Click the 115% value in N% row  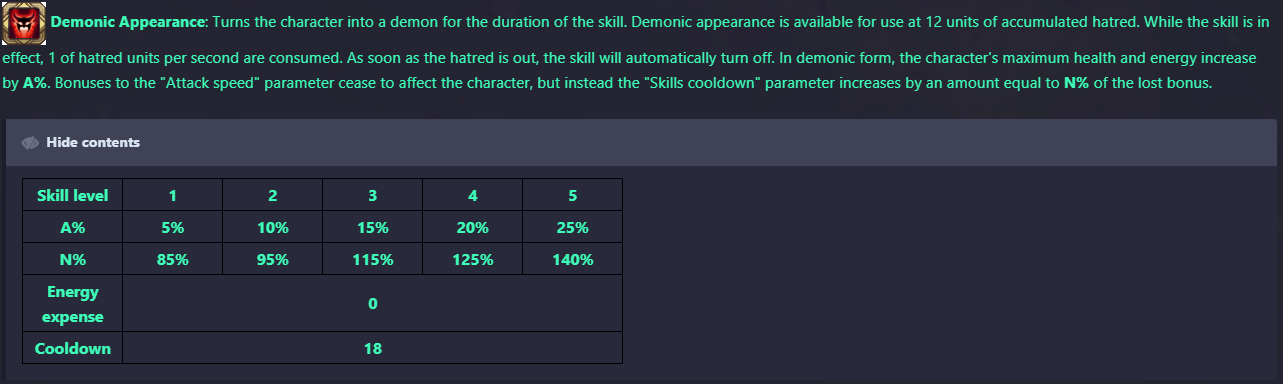372,259
